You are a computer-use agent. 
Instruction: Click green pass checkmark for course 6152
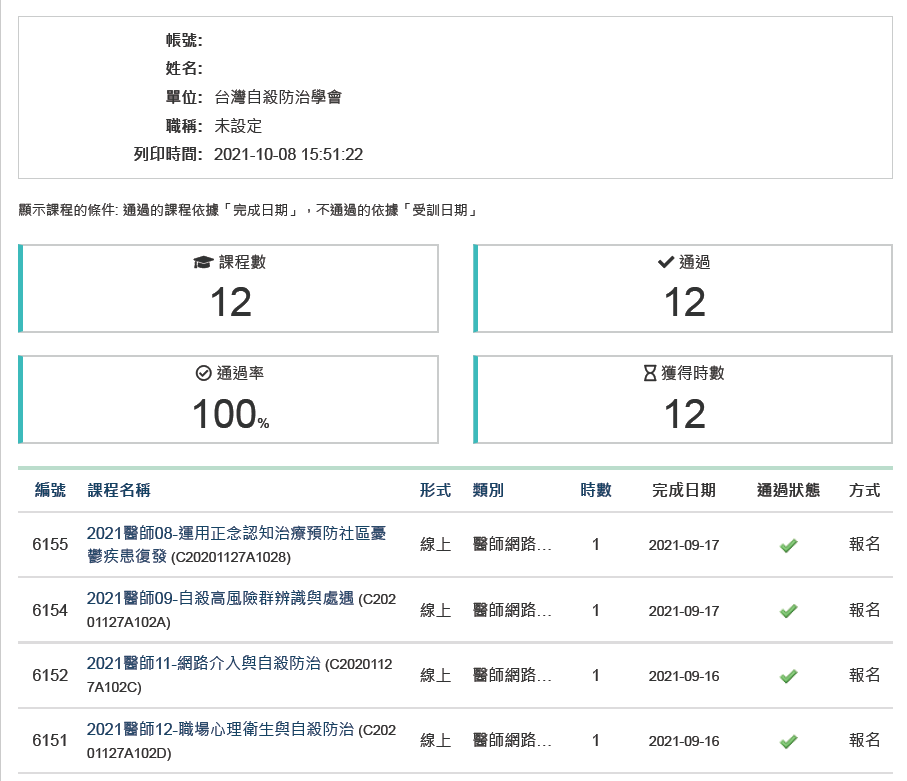click(x=788, y=676)
